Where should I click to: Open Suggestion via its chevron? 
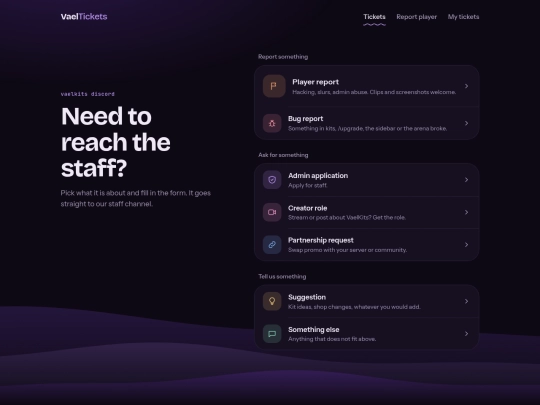coord(466,301)
